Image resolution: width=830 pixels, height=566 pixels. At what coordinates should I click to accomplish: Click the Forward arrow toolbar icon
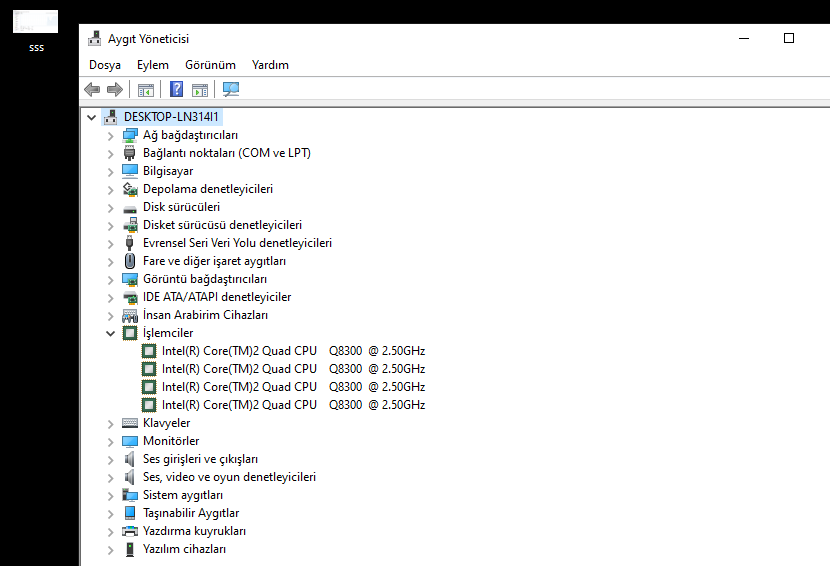pyautogui.click(x=115, y=89)
